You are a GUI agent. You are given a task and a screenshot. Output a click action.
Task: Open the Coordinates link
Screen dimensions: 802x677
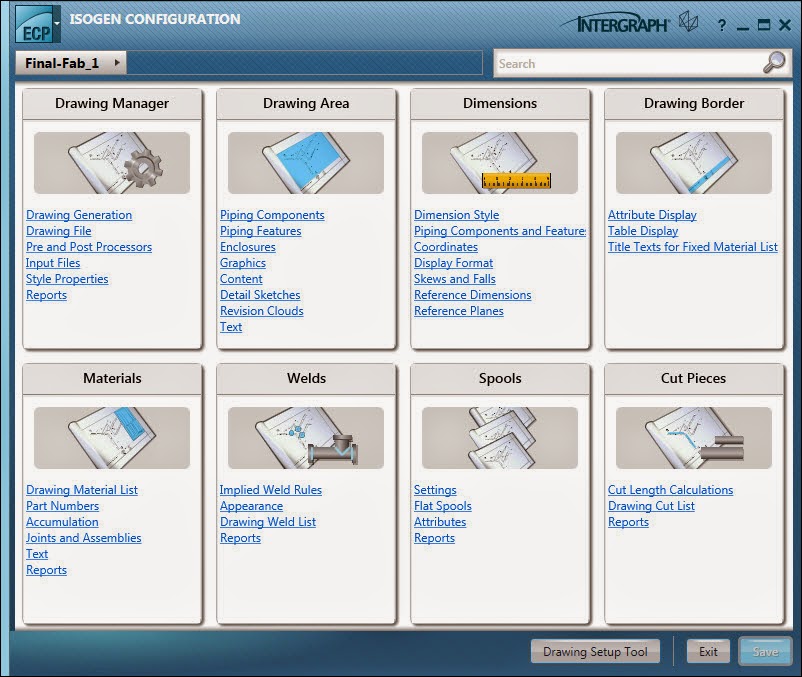tap(445, 247)
